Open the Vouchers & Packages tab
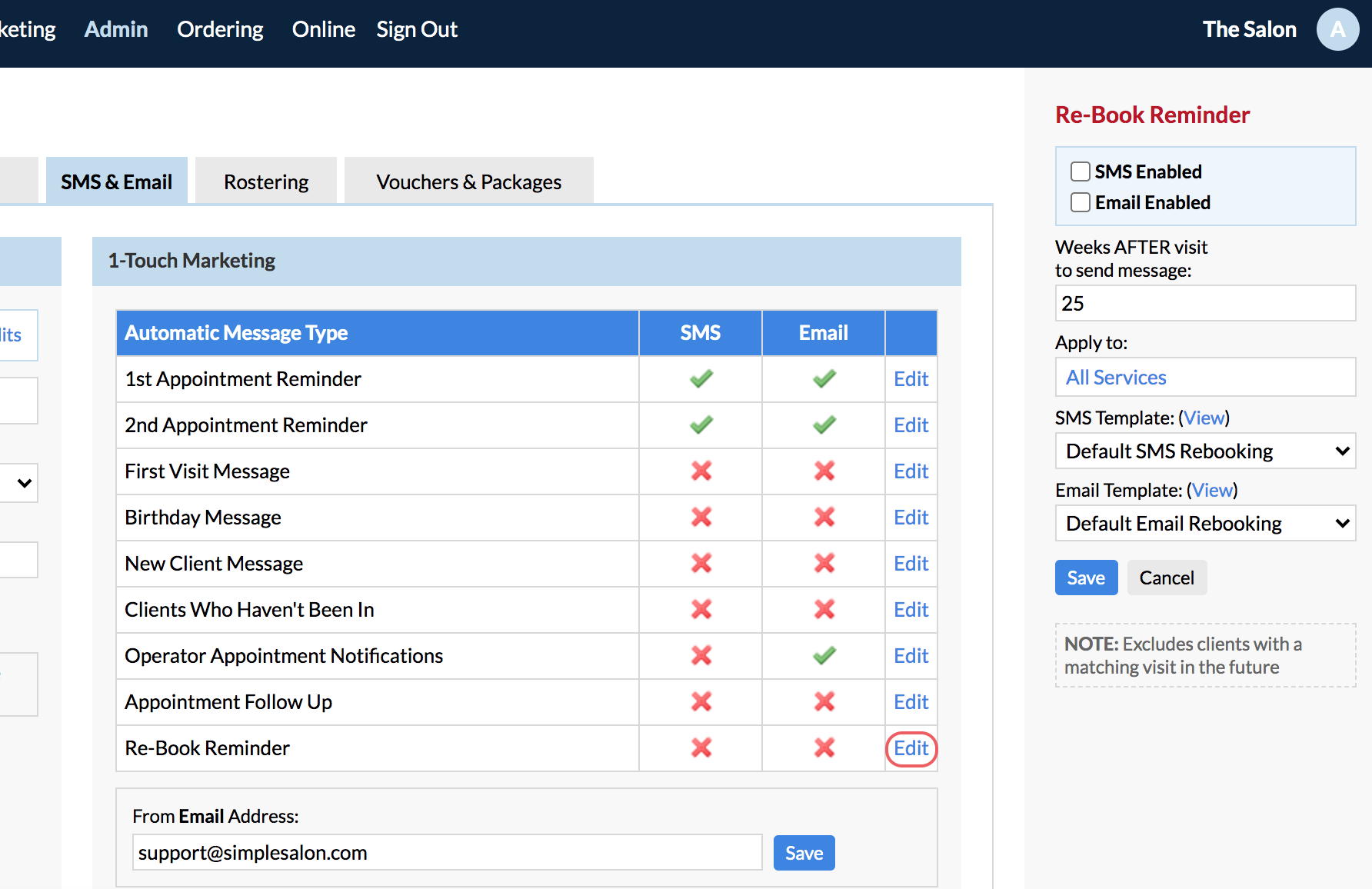The height and width of the screenshot is (889, 1372). tap(468, 182)
